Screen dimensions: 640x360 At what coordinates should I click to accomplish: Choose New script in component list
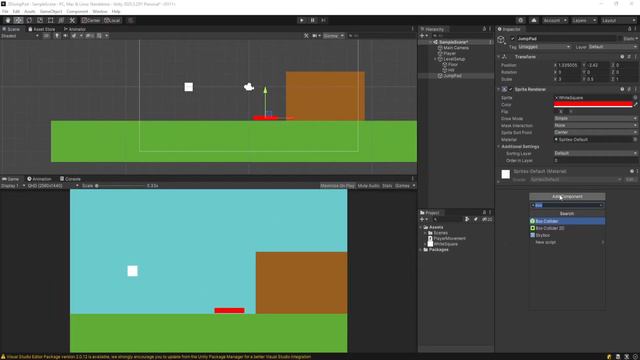tap(567, 242)
